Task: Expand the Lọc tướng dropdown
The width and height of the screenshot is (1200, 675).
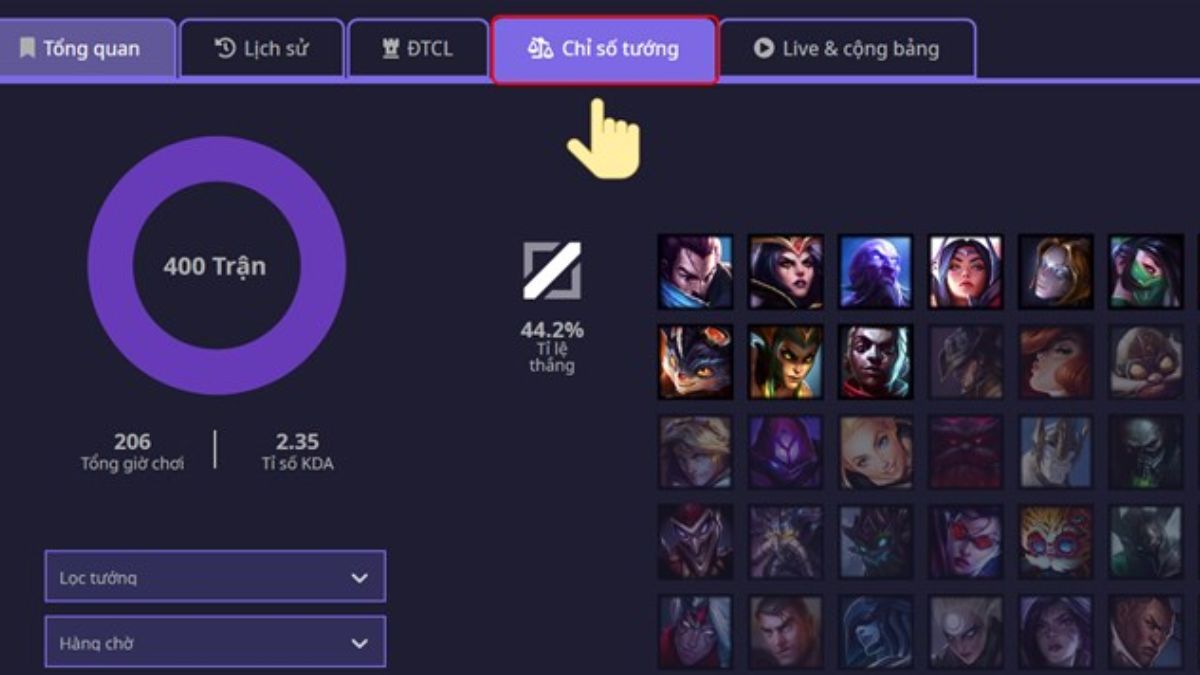Action: click(215, 577)
